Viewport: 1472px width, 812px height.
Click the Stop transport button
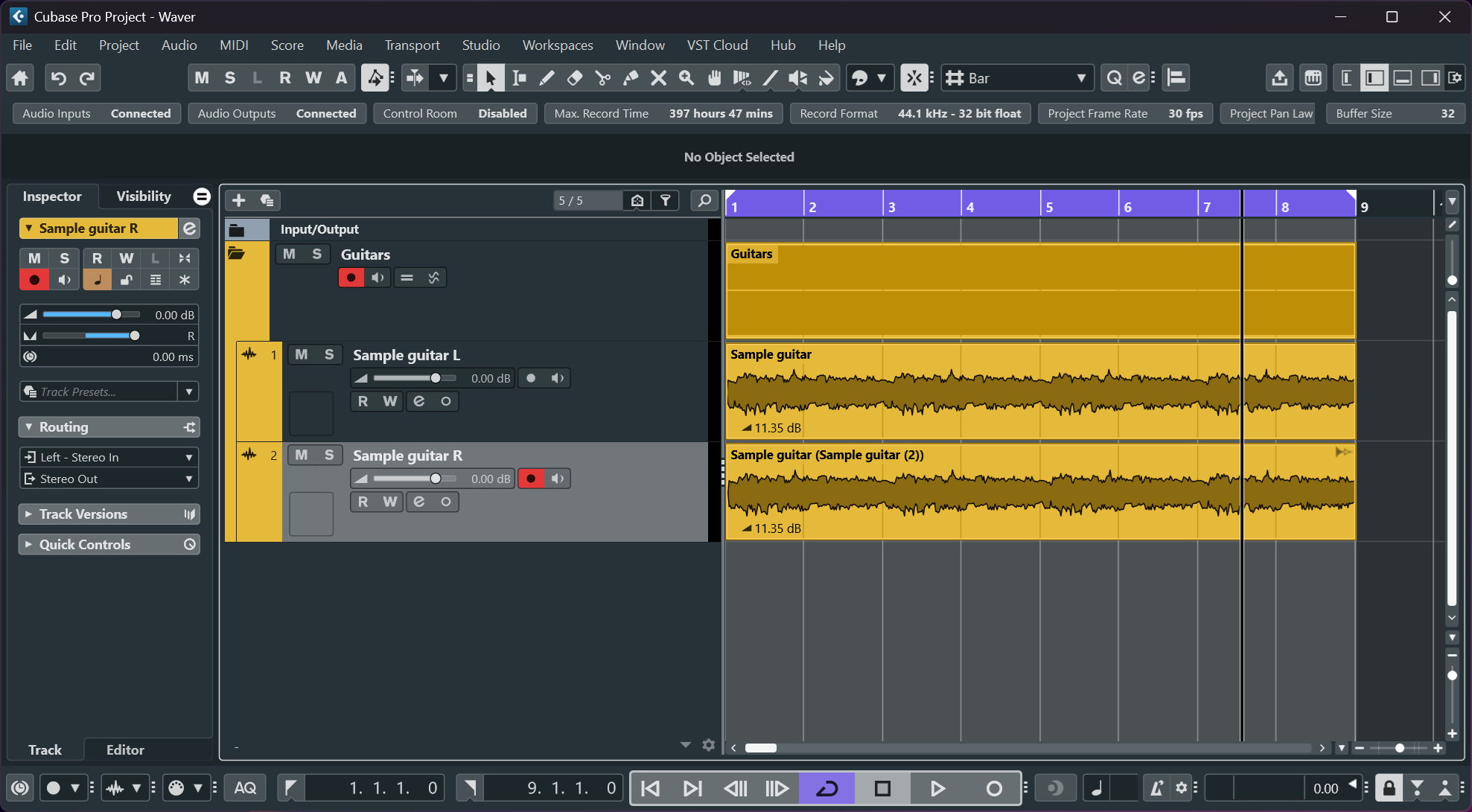coord(882,788)
